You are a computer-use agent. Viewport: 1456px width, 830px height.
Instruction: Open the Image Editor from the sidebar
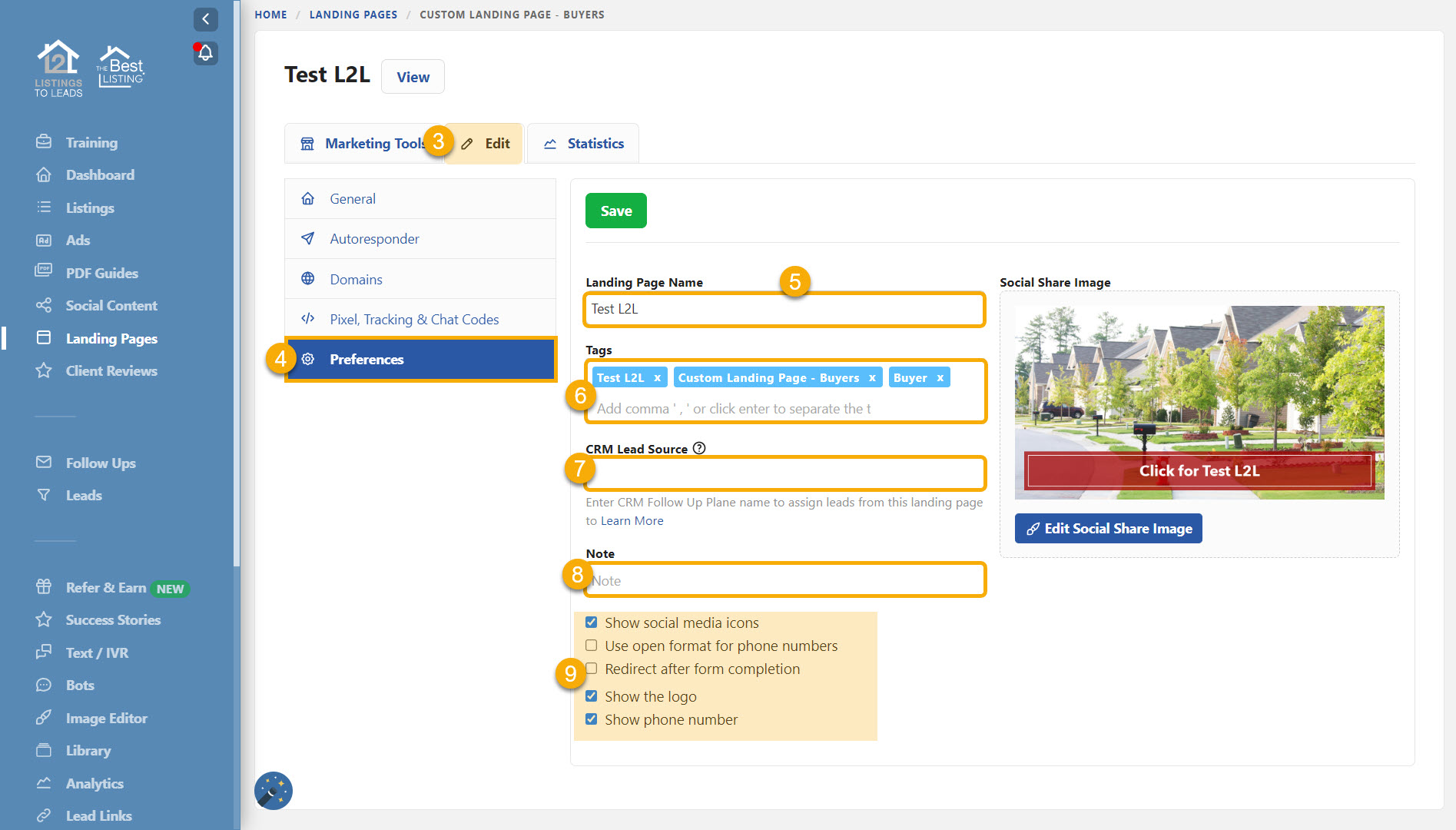[x=106, y=718]
